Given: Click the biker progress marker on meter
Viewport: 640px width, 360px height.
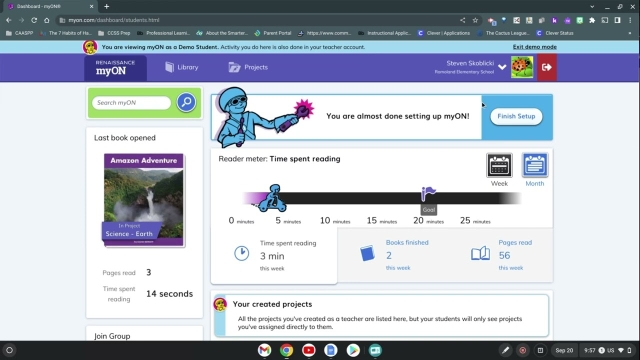Looking at the screenshot, I should pos(273,198).
